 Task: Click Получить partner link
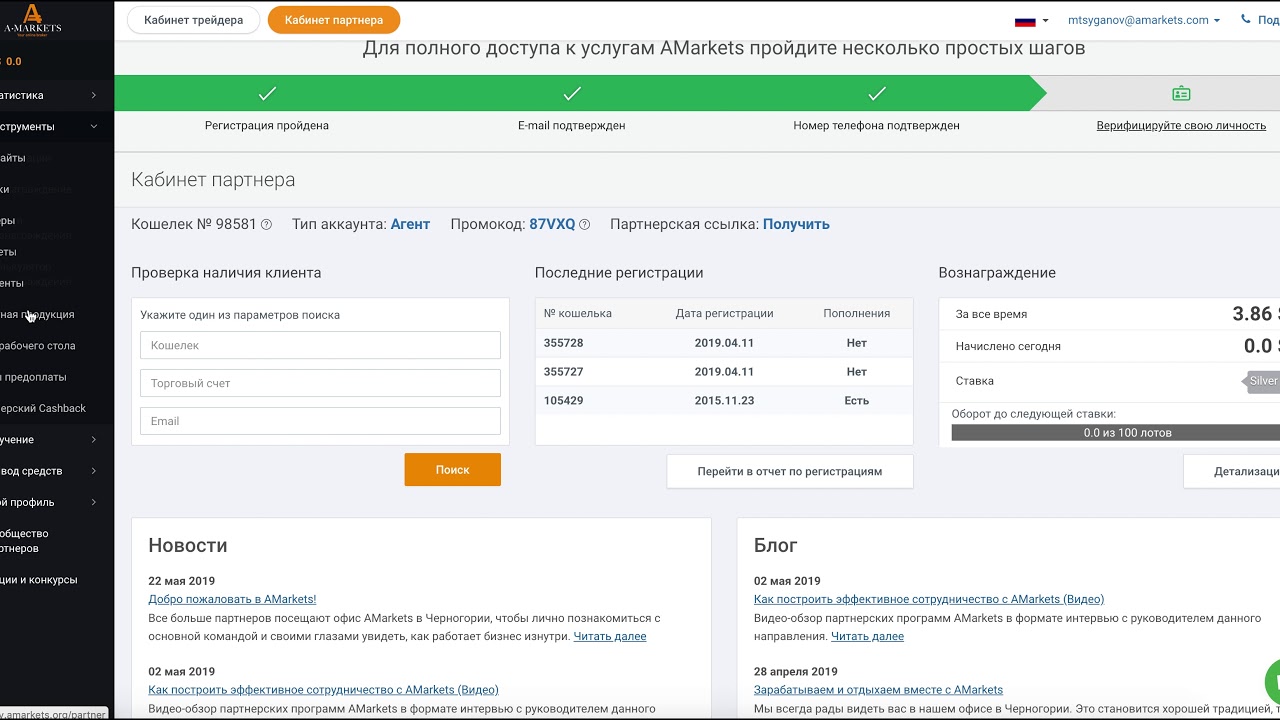click(x=796, y=224)
